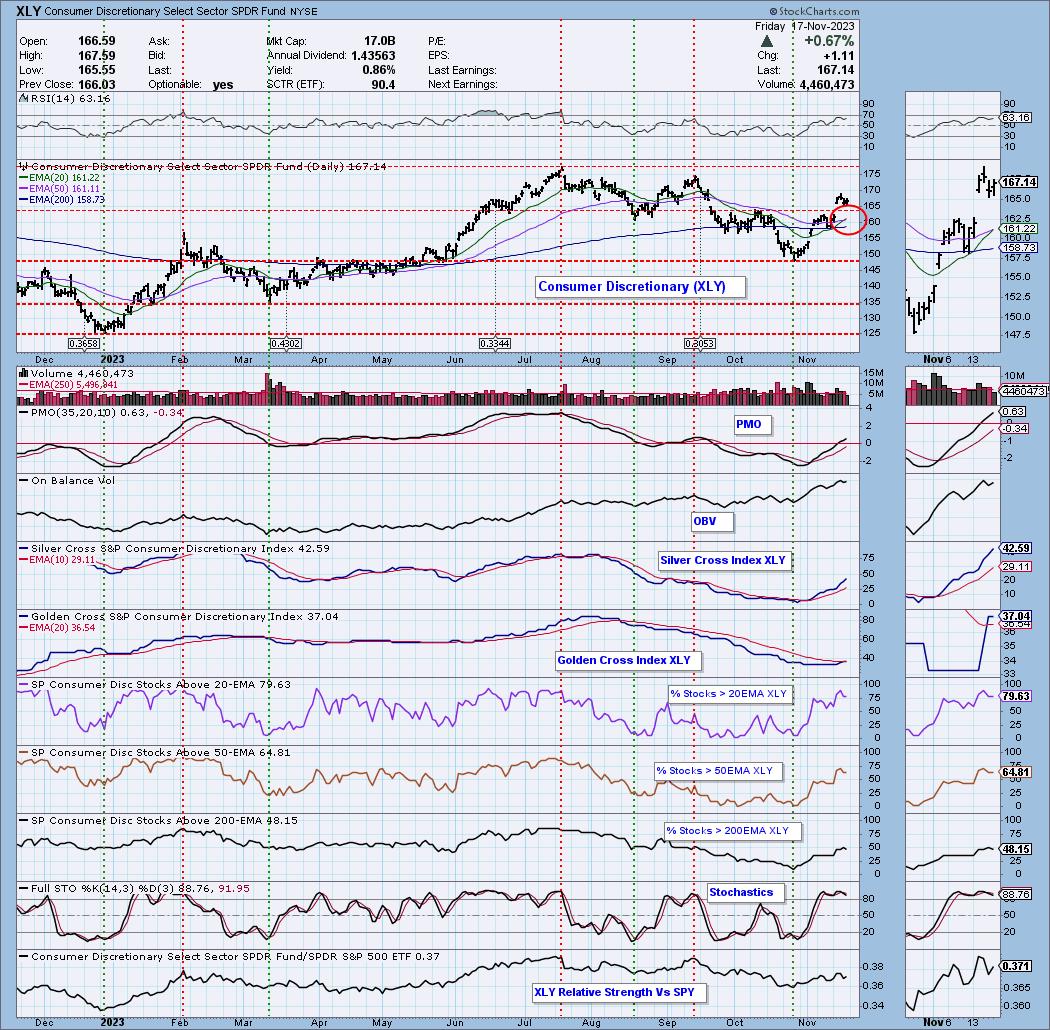Click the 0.3344 label on price chart
1050x1030 pixels.
pos(495,344)
